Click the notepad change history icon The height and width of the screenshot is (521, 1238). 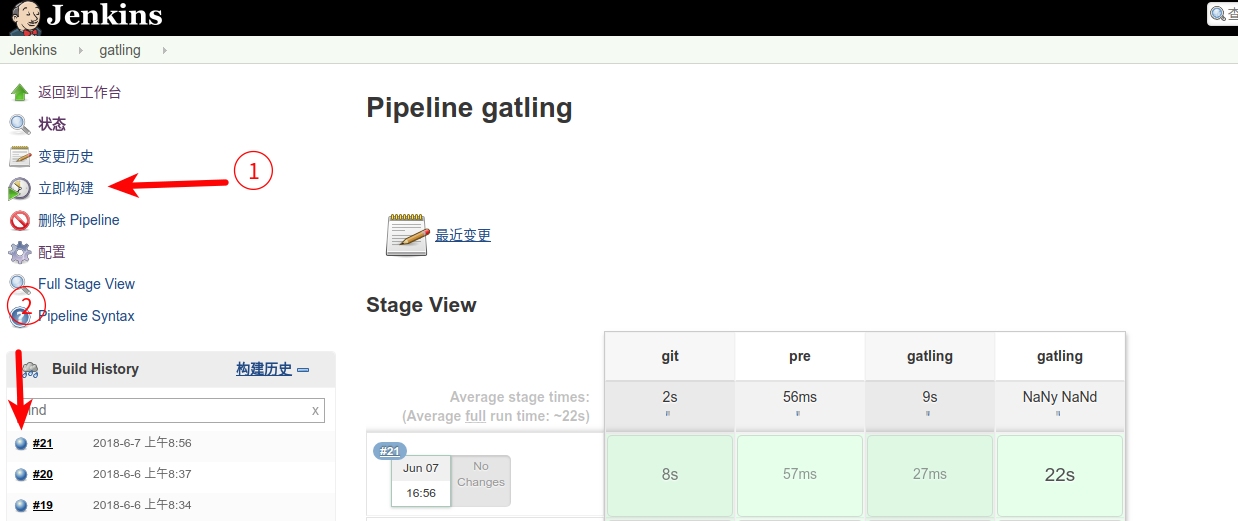pyautogui.click(x=19, y=157)
